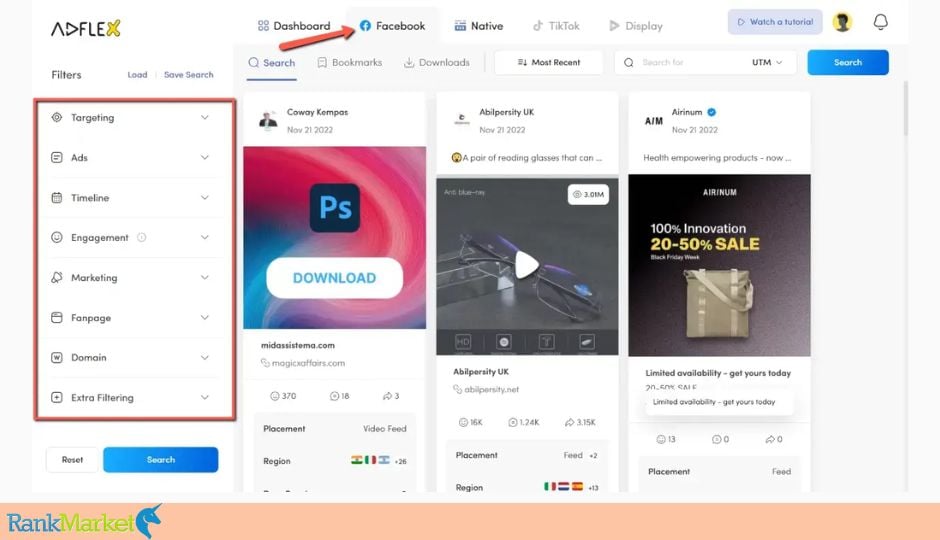Screen dimensions: 940x540
Task: Click the Airinum 20-50% Sale ad image
Action: [x=719, y=266]
